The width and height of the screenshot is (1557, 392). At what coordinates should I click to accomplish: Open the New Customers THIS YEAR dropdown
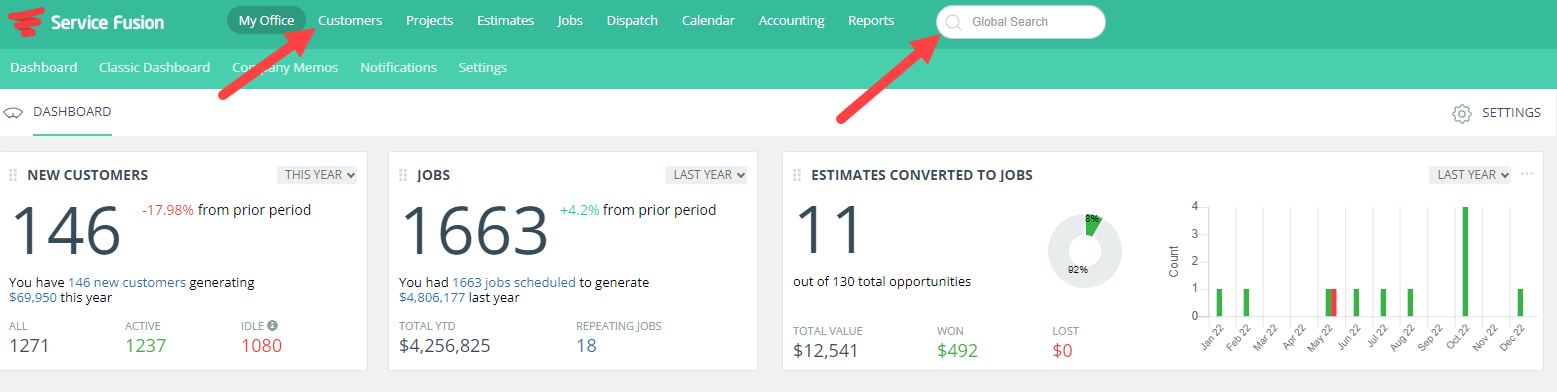click(317, 175)
